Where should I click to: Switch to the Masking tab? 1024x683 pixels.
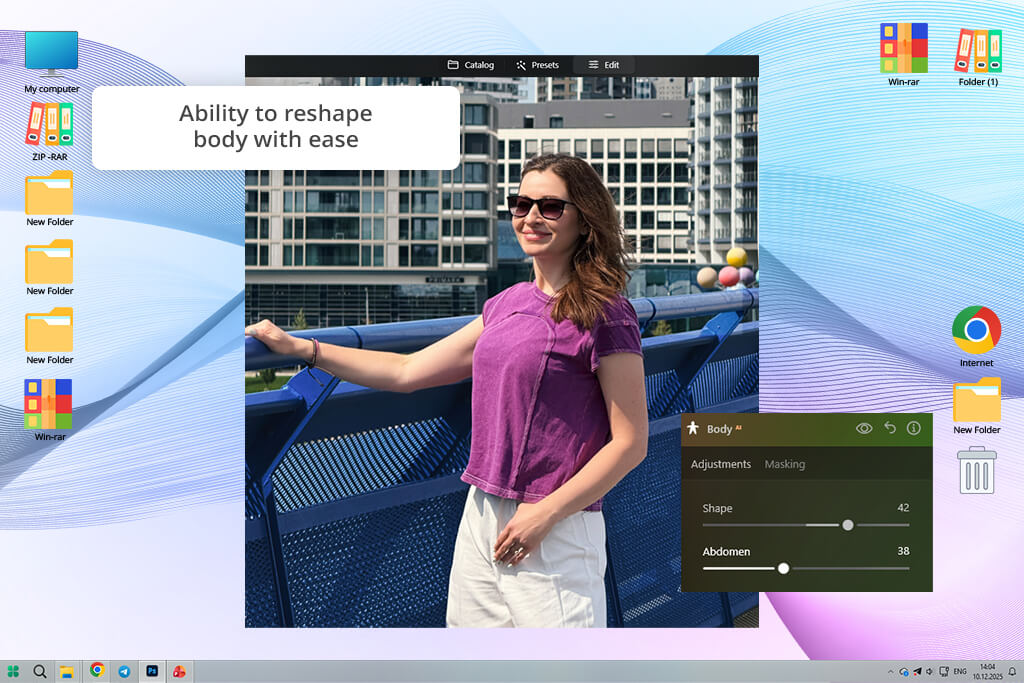(784, 464)
